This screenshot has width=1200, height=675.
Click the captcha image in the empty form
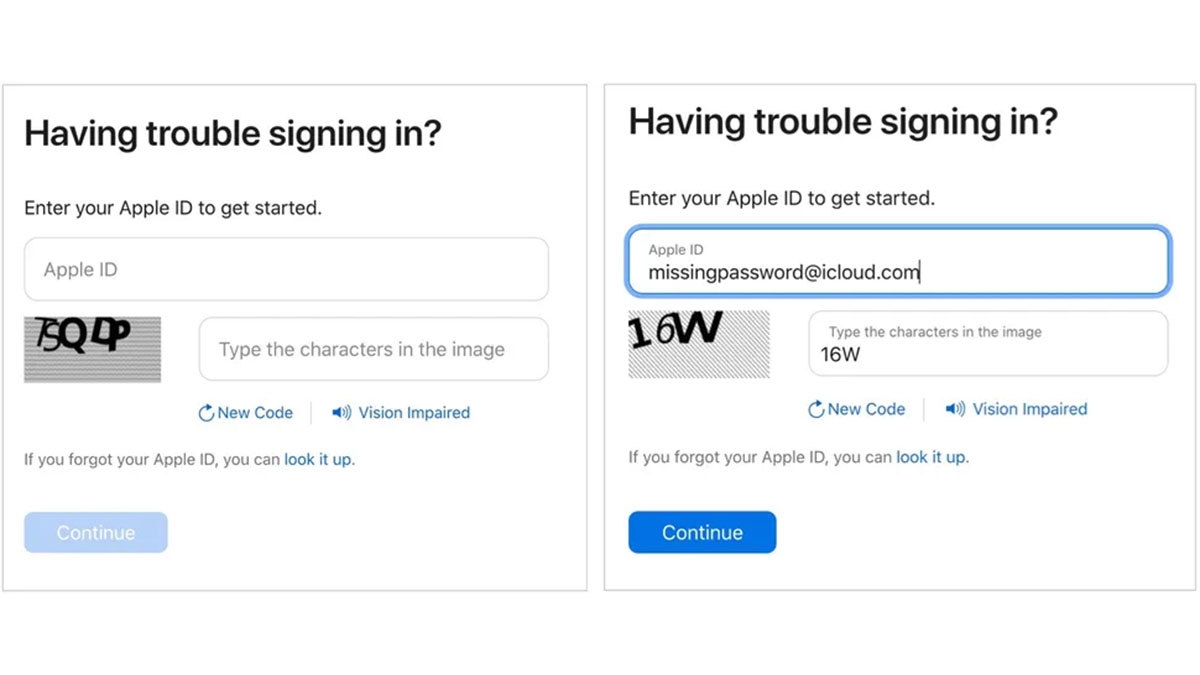tap(92, 349)
